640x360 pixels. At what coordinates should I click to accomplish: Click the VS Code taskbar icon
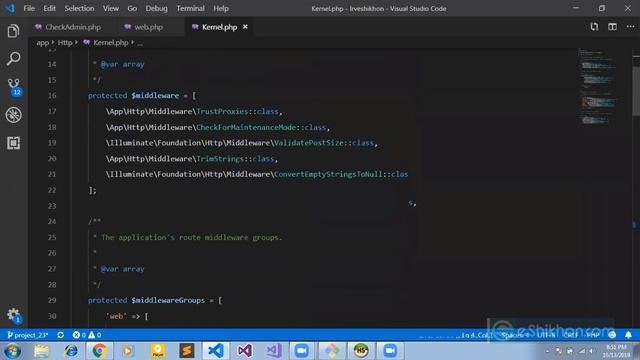pyautogui.click(x=216, y=351)
